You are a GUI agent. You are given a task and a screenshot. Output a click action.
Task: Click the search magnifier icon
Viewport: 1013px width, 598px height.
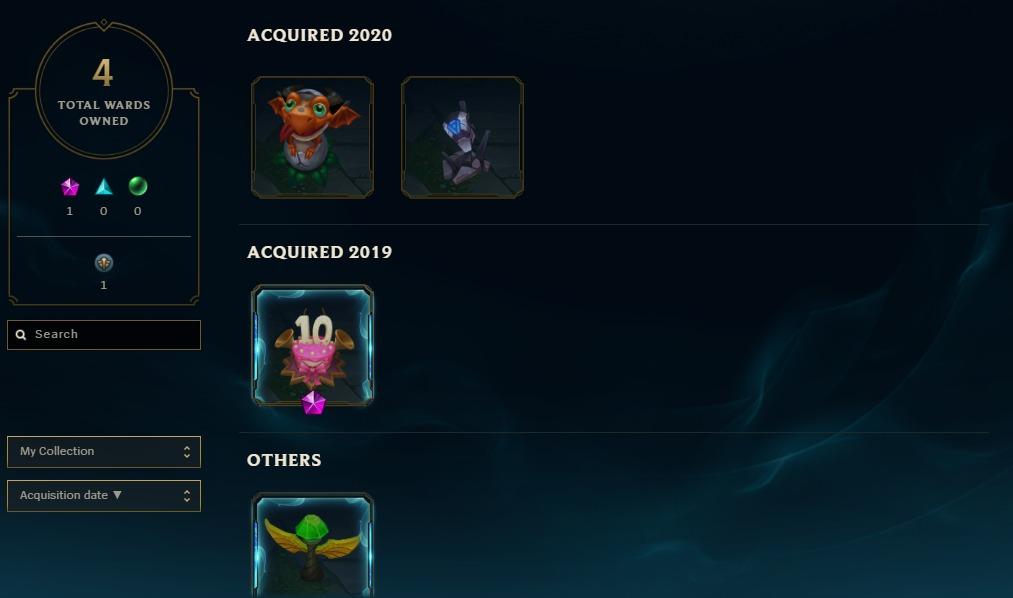(x=21, y=335)
